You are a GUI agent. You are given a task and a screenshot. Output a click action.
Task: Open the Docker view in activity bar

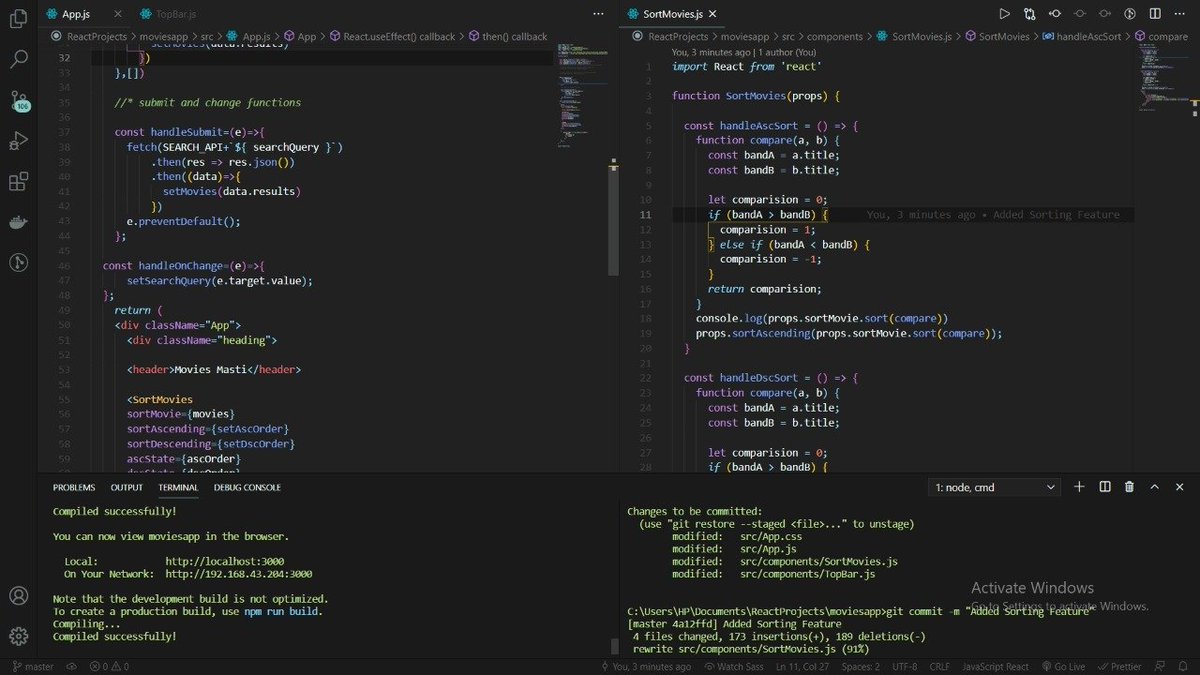click(x=18, y=223)
